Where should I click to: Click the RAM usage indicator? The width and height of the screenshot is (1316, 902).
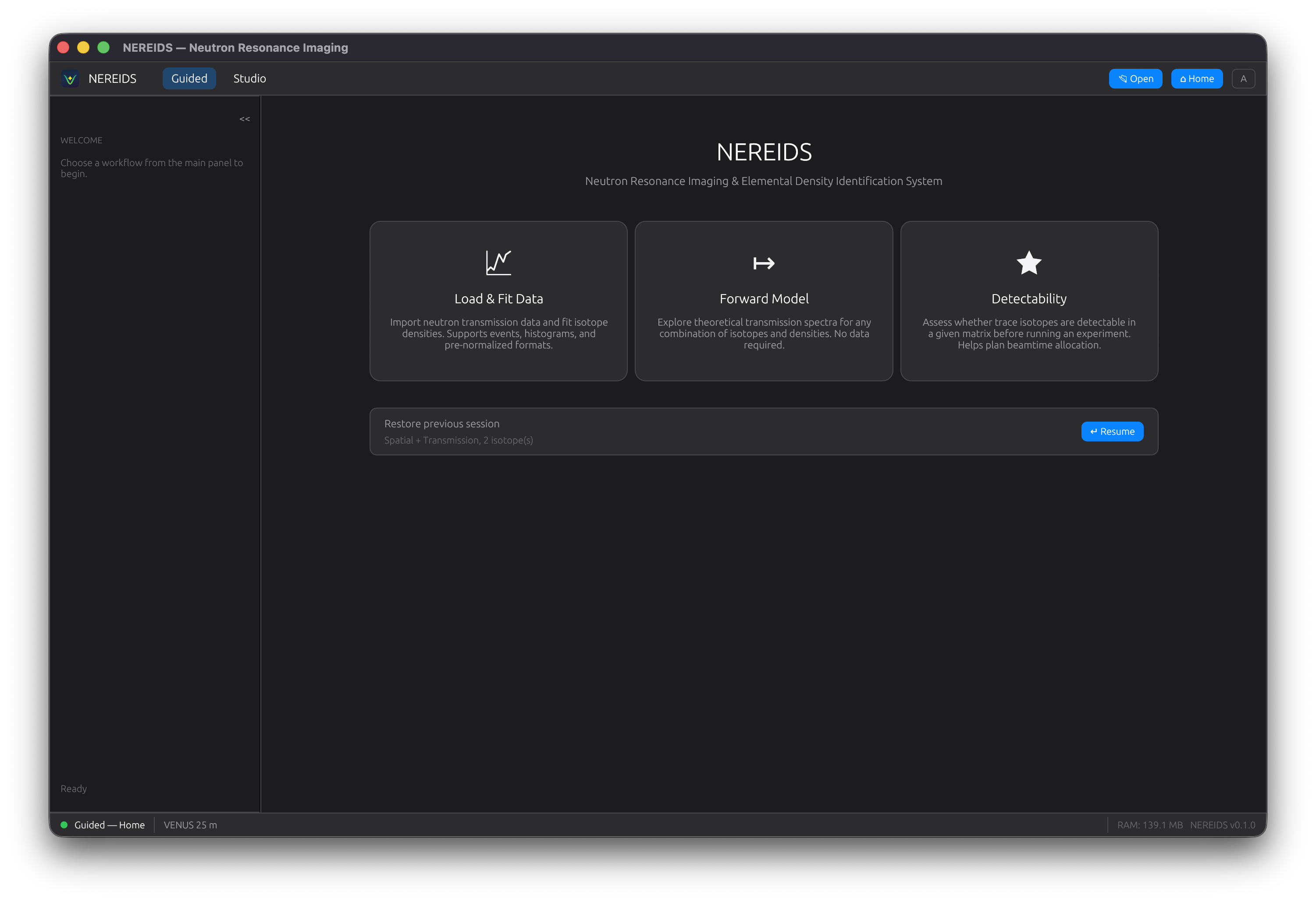coord(1149,825)
